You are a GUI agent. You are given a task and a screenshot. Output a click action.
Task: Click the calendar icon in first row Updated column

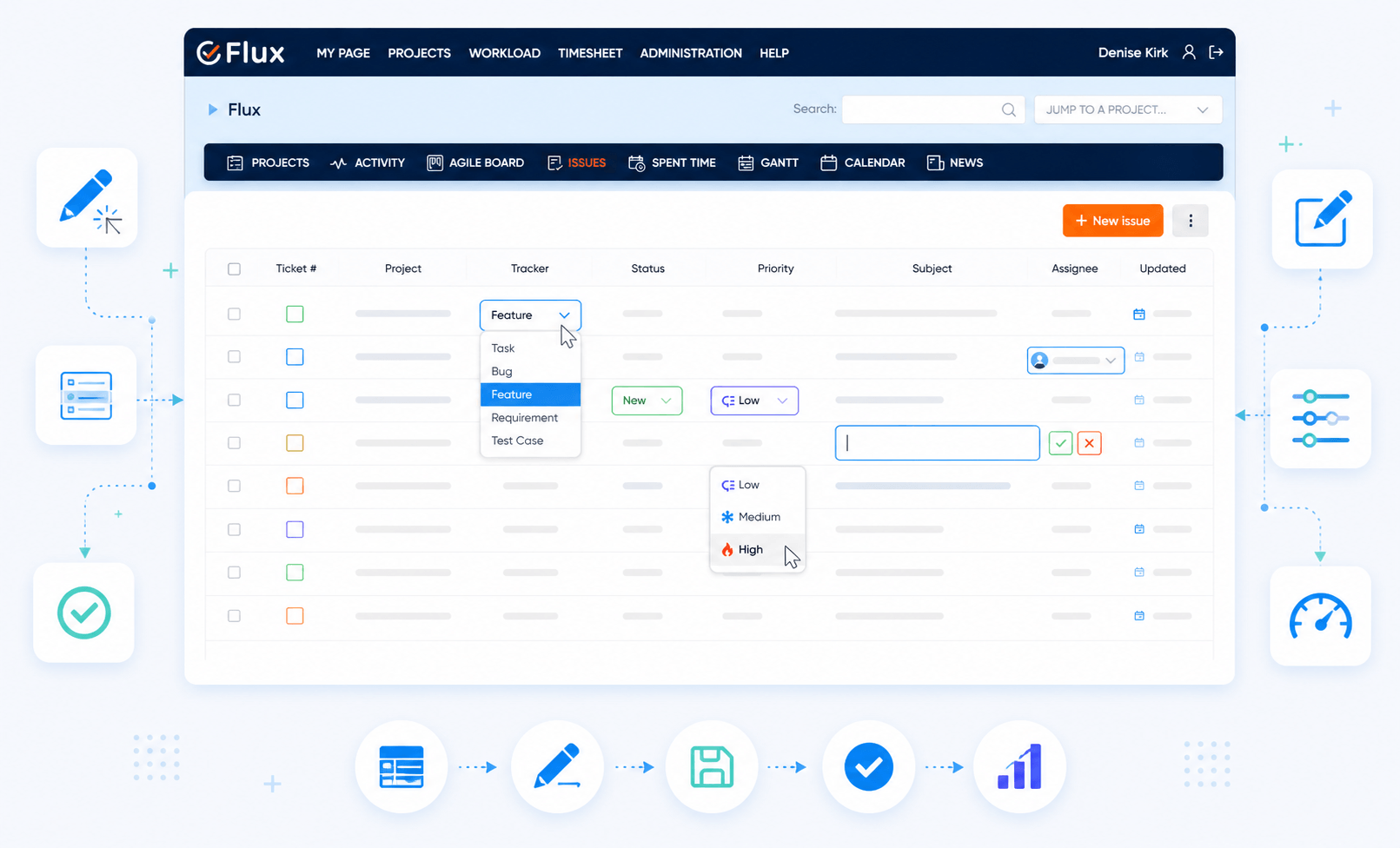click(x=1139, y=314)
